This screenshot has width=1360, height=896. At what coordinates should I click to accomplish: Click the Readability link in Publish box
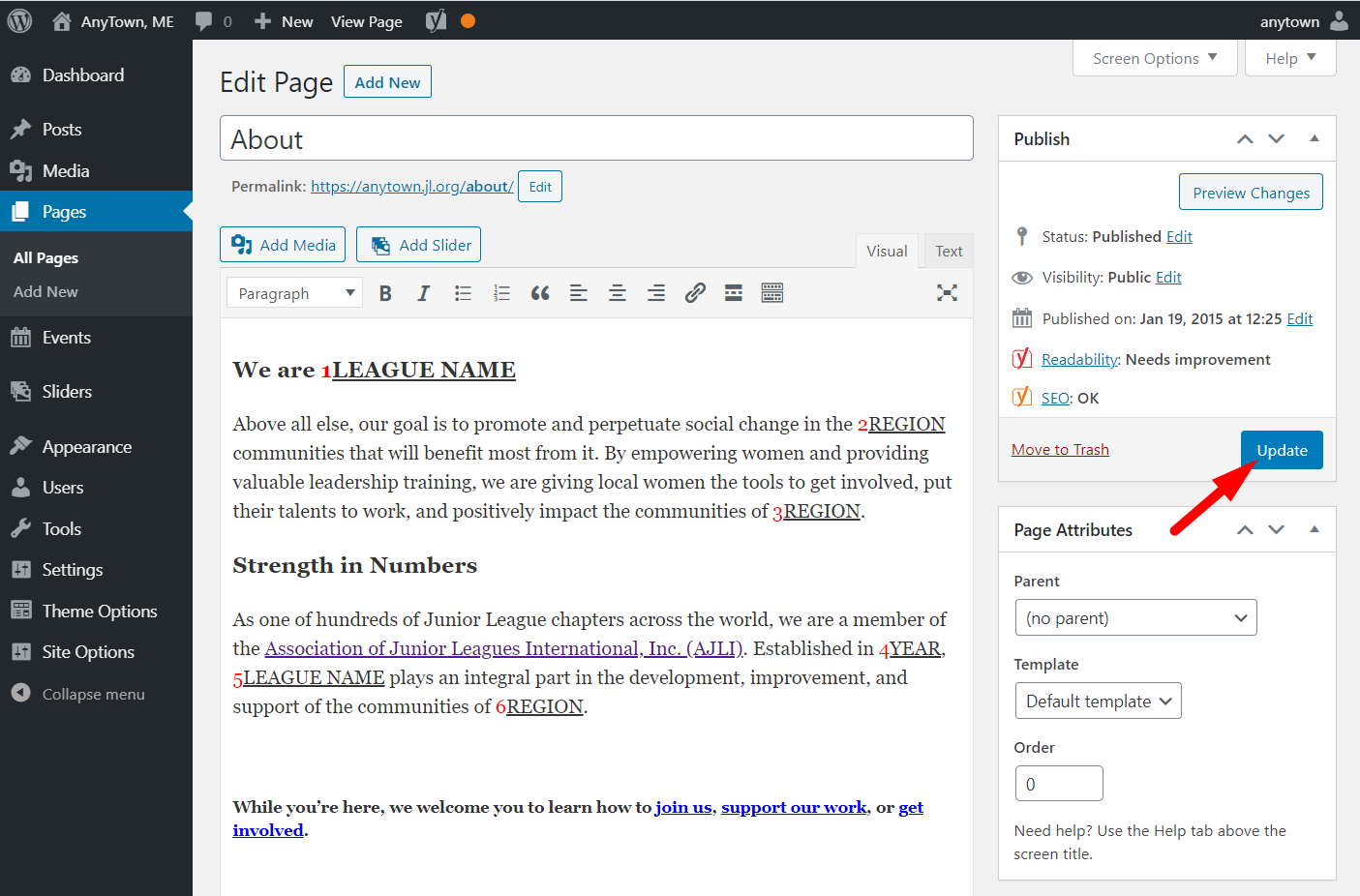[x=1079, y=359]
